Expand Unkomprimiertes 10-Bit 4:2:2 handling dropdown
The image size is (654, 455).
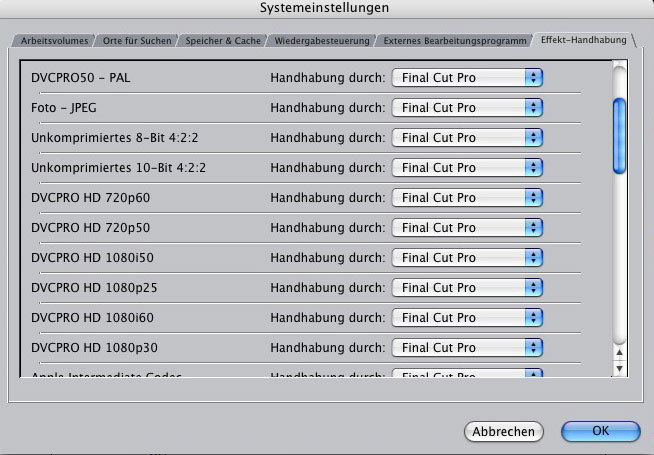pyautogui.click(x=466, y=167)
